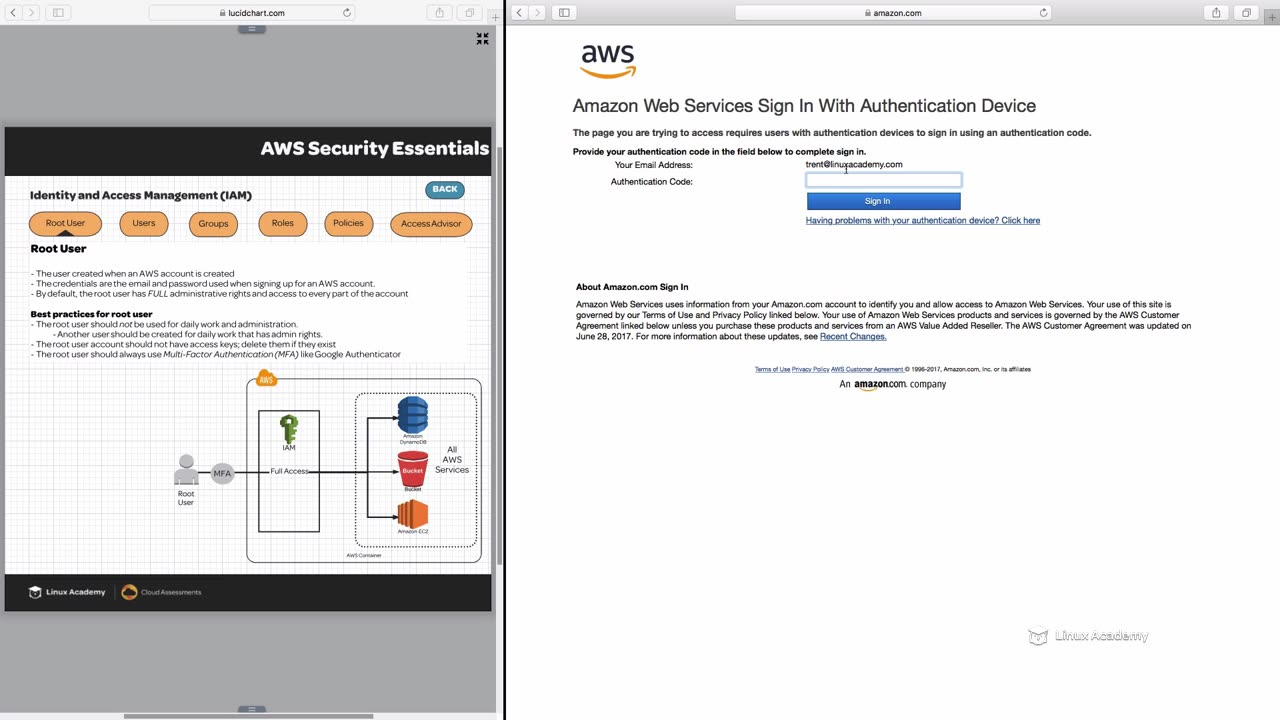Go forward in the Lucidchart Safari window
The height and width of the screenshot is (720, 1280).
pyautogui.click(x=32, y=13)
